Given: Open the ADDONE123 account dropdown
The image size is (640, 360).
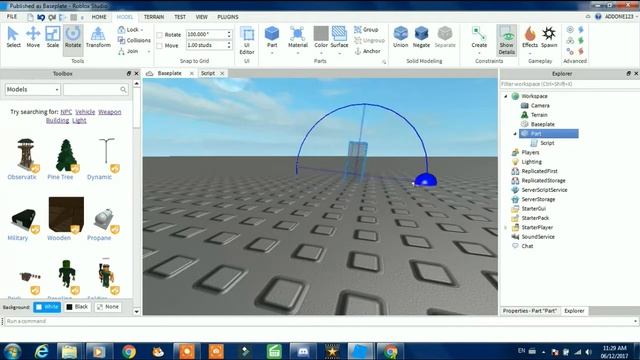Looking at the screenshot, I should click(x=621, y=17).
